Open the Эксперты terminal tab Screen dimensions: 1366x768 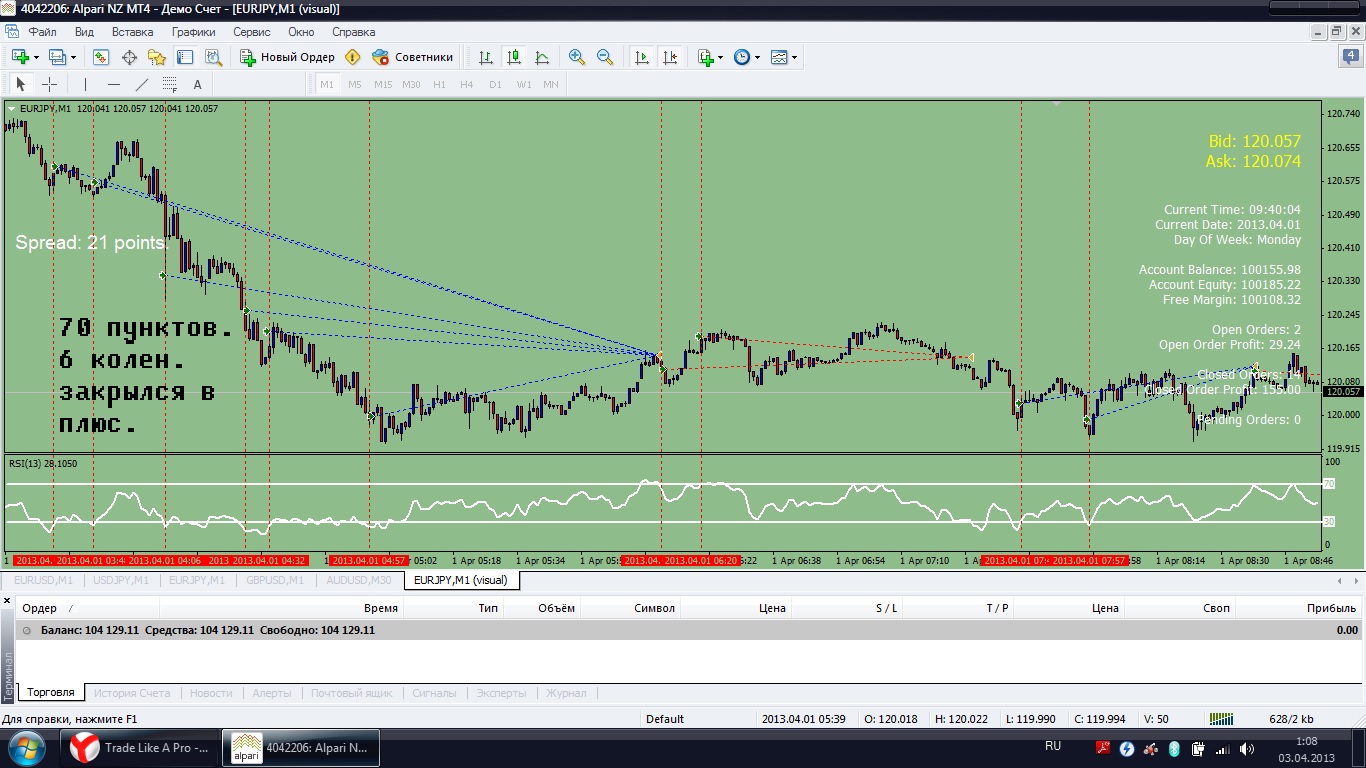coord(503,692)
